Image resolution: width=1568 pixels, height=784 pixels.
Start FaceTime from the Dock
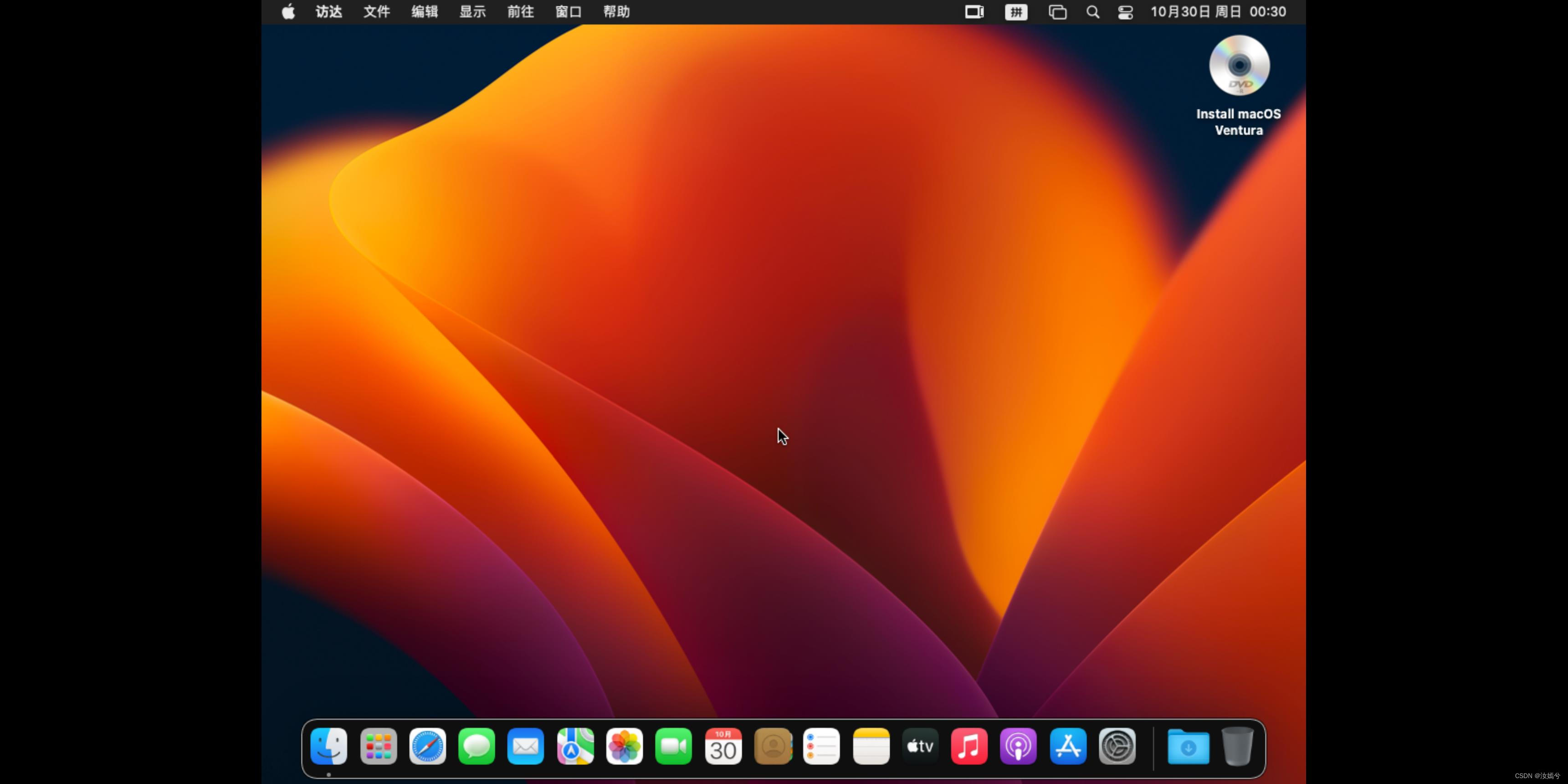point(673,746)
